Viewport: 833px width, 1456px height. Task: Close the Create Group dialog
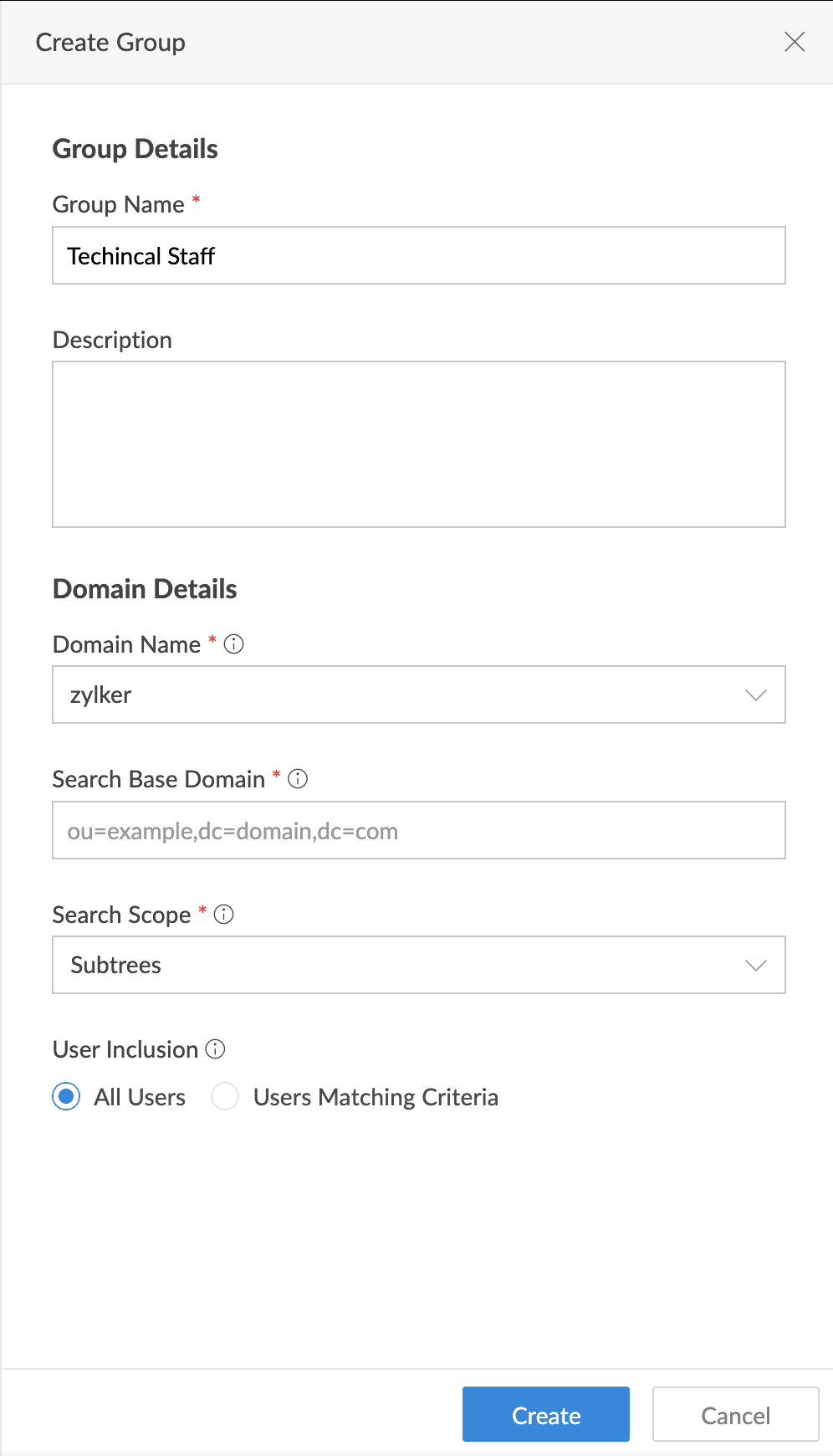[x=794, y=42]
